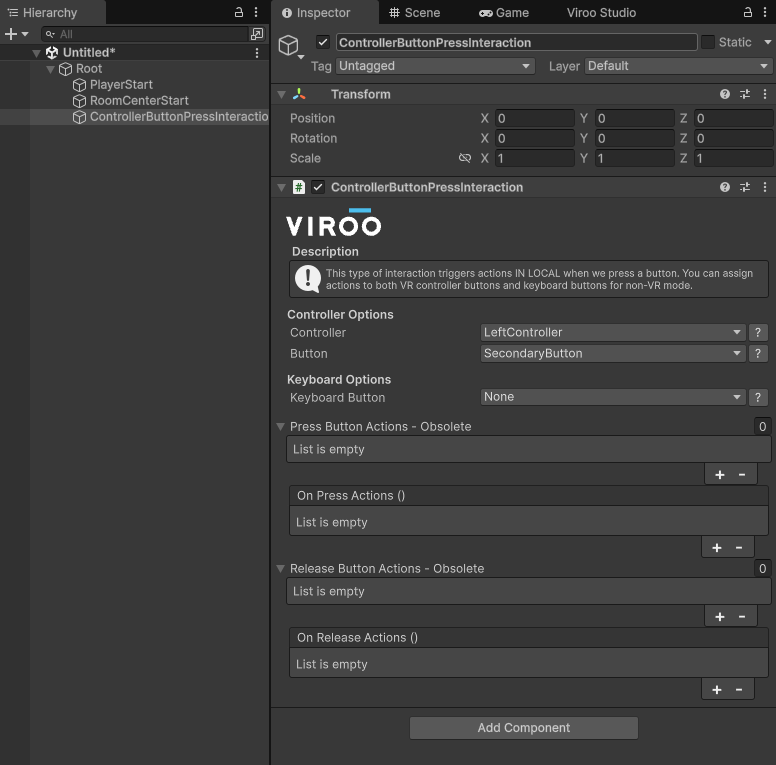Click the Hierarchy panel lock icon
The width and height of the screenshot is (776, 765).
click(x=239, y=13)
